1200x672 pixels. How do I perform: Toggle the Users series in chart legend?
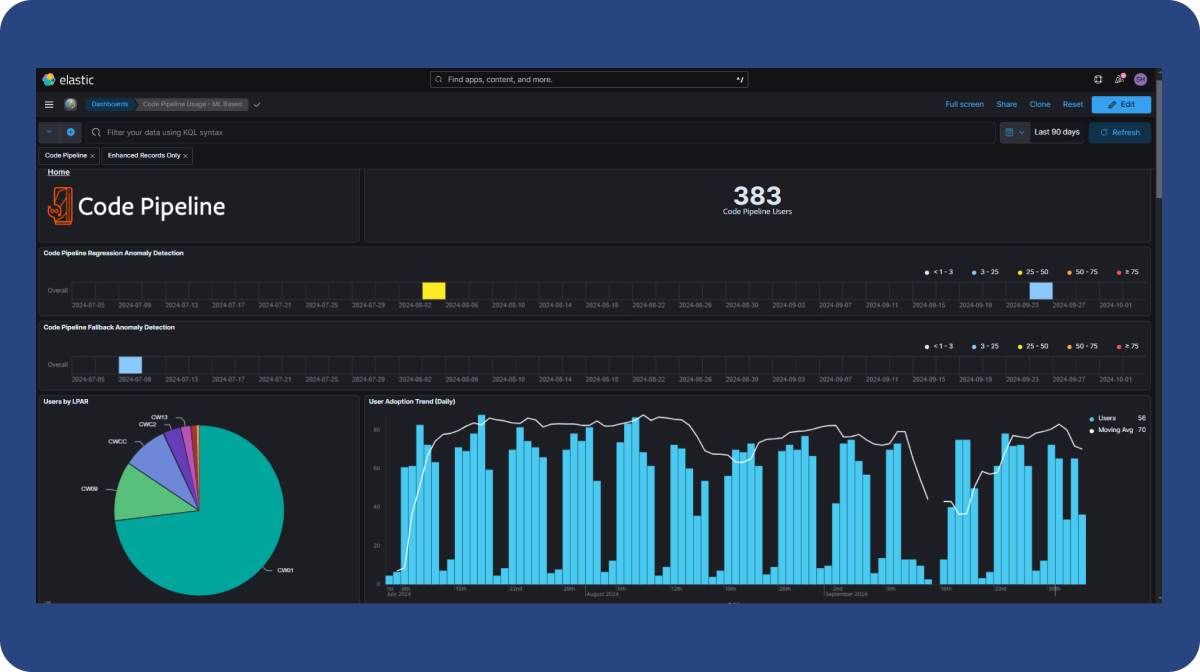click(x=1106, y=418)
